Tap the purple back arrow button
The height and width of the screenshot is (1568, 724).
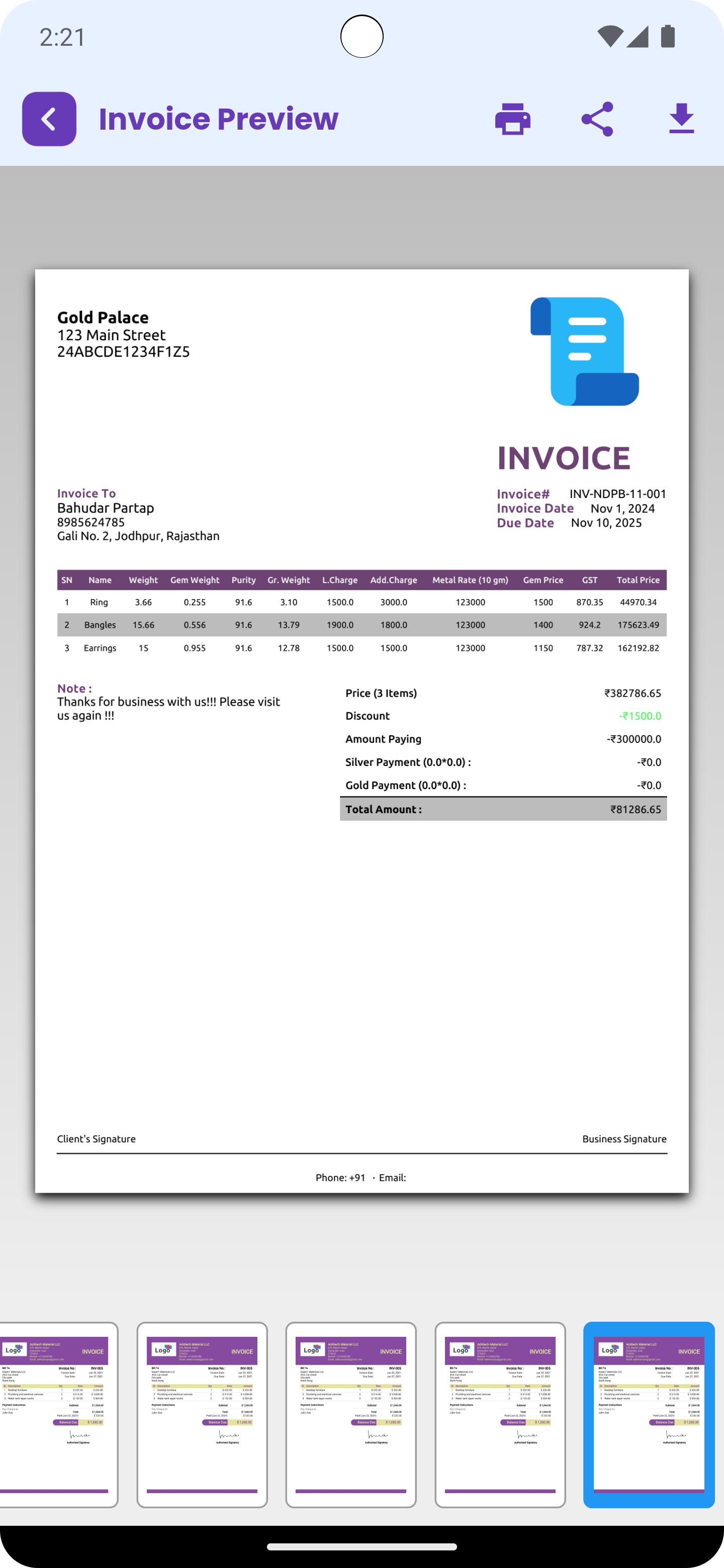point(49,119)
